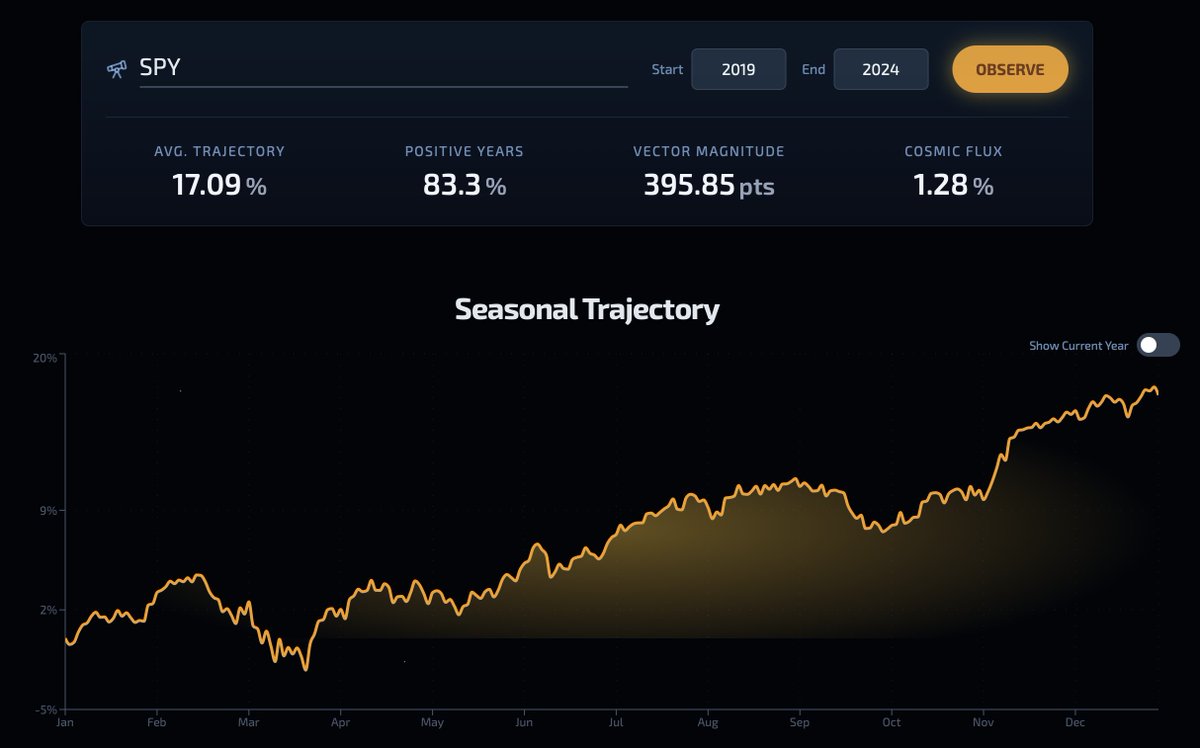1200x748 pixels.
Task: Click the AVG. TRAJECTORY label
Action: [219, 151]
